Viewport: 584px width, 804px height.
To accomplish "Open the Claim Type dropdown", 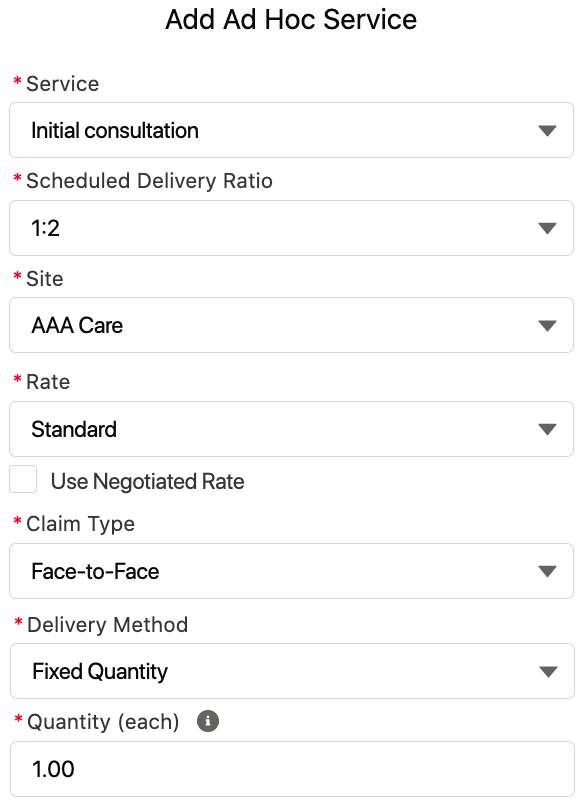I will (x=291, y=571).
